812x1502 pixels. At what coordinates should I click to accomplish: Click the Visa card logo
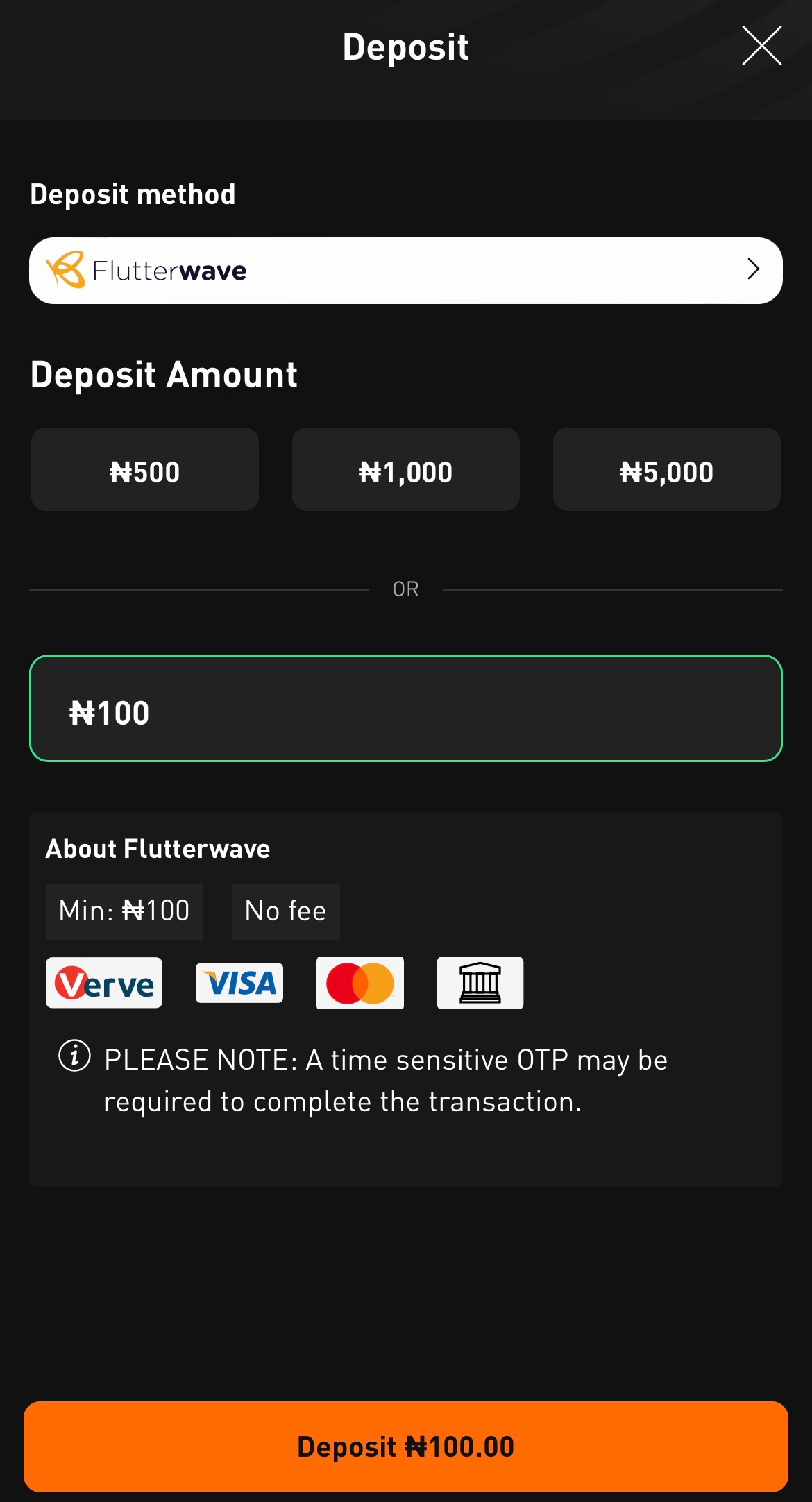click(x=239, y=982)
